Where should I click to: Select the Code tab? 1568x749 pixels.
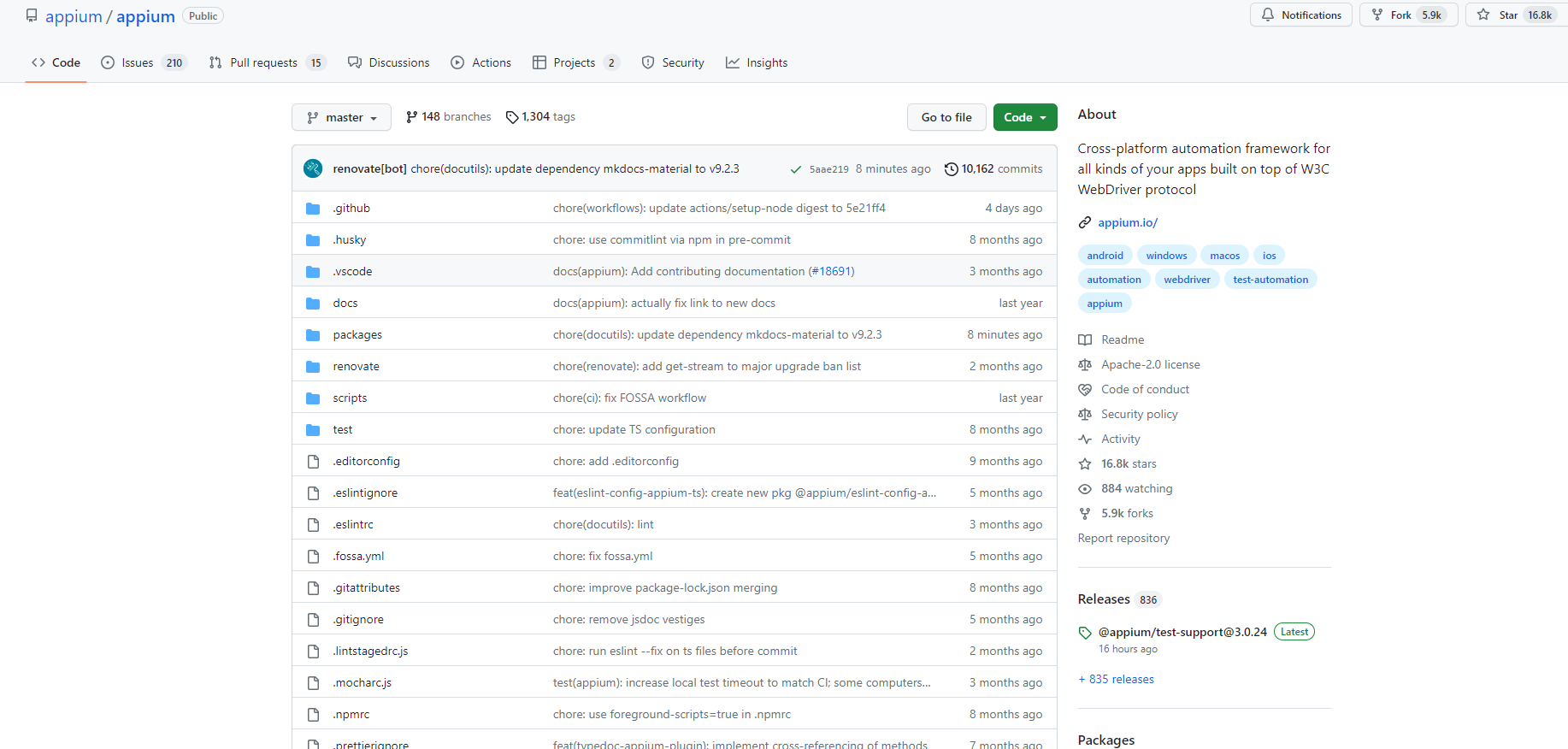tap(56, 62)
